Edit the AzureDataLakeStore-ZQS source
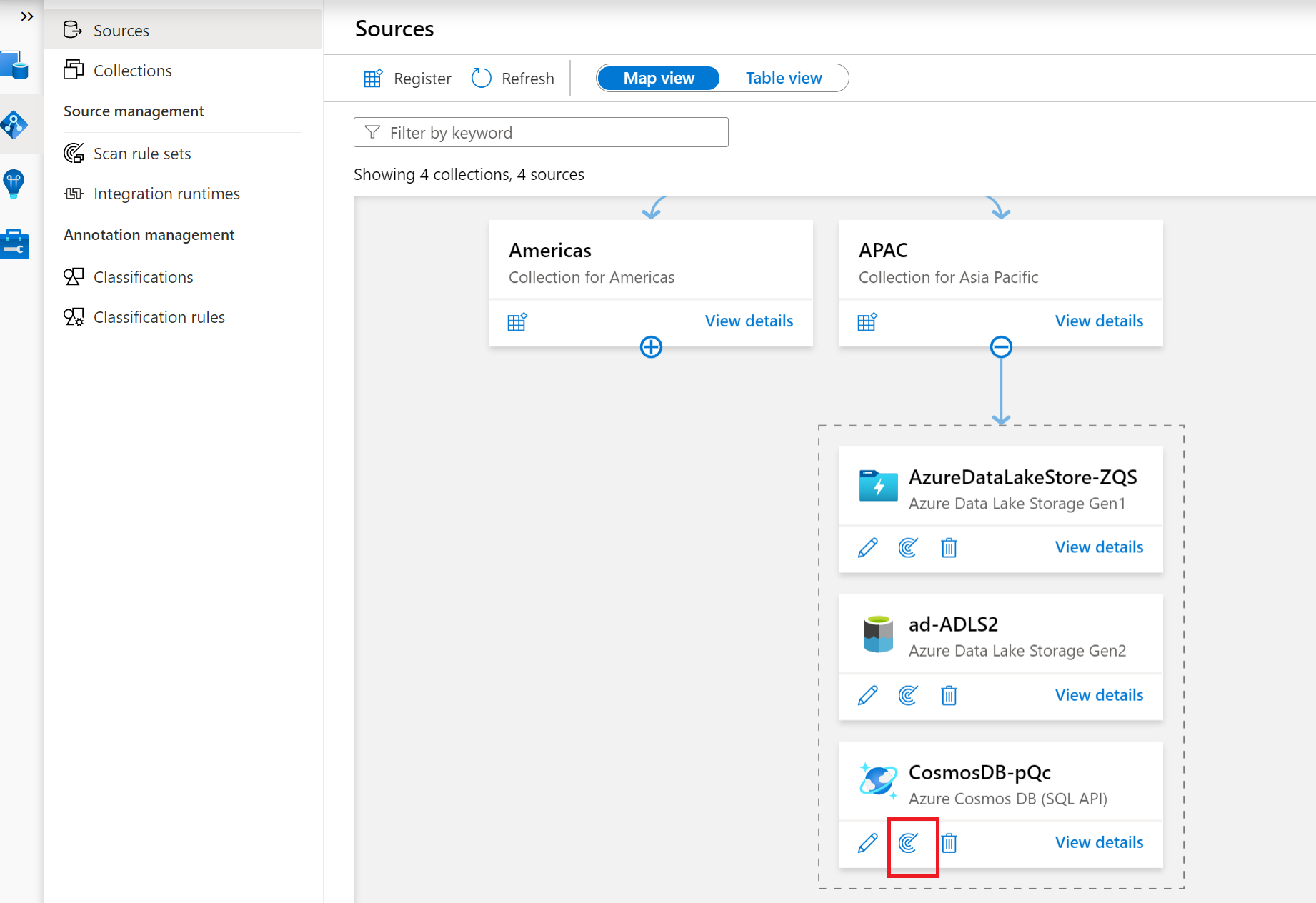The width and height of the screenshot is (1316, 903). [x=868, y=548]
